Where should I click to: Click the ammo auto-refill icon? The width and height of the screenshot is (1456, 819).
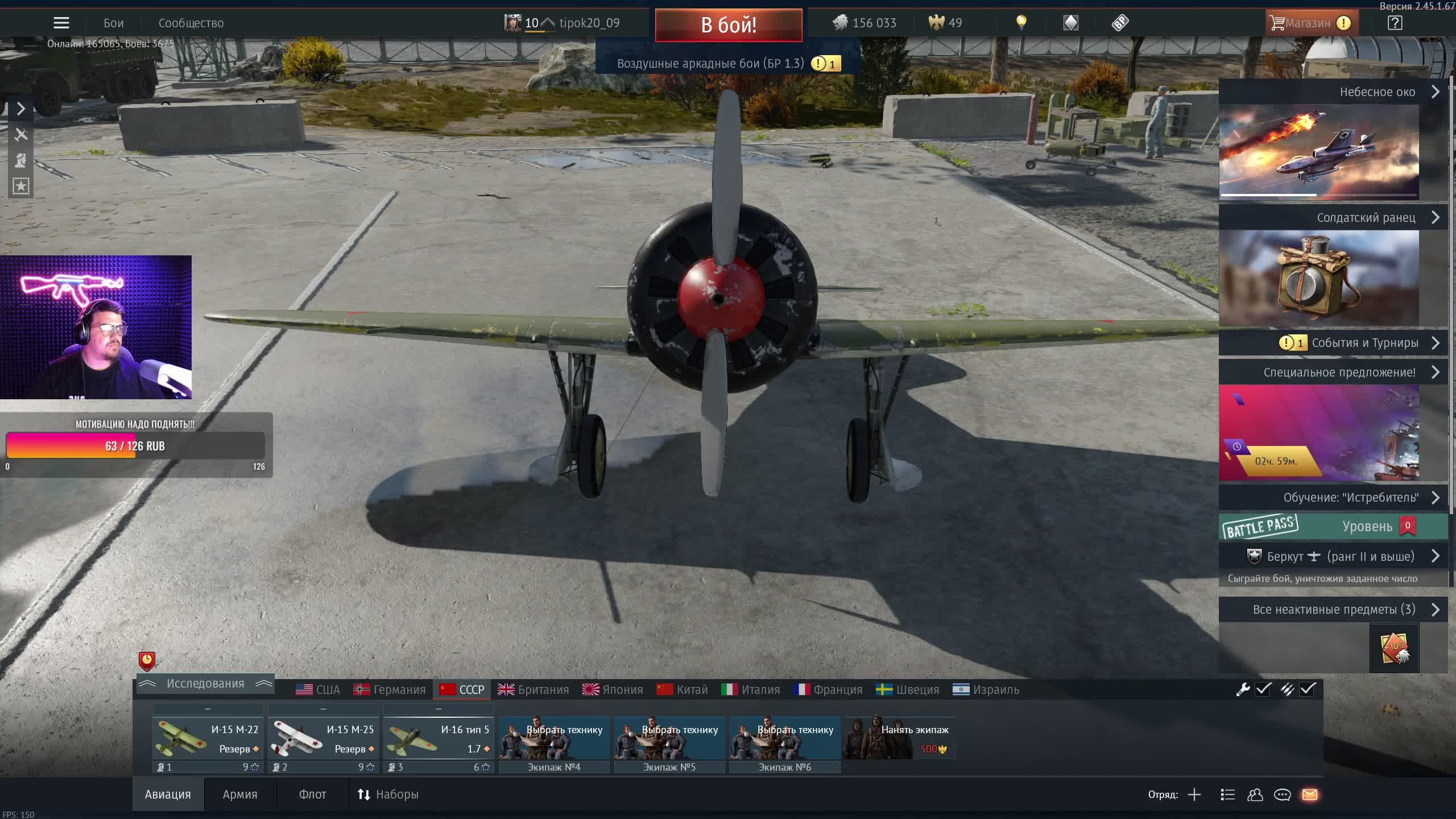click(1287, 689)
